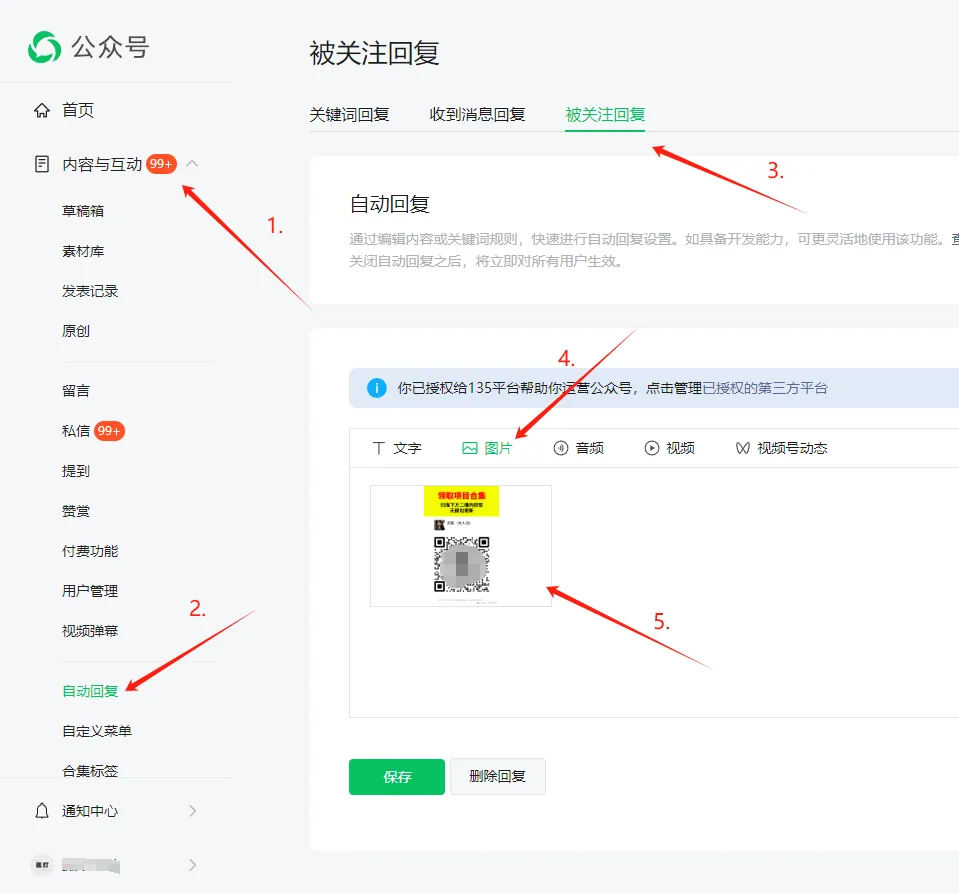Click the 99+ badge beside 私信
Image resolution: width=959 pixels, height=893 pixels.
pos(109,431)
